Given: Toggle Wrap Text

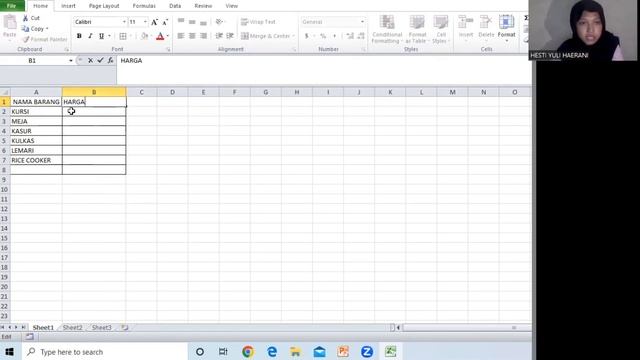Looking at the screenshot, I should click(x=258, y=22).
